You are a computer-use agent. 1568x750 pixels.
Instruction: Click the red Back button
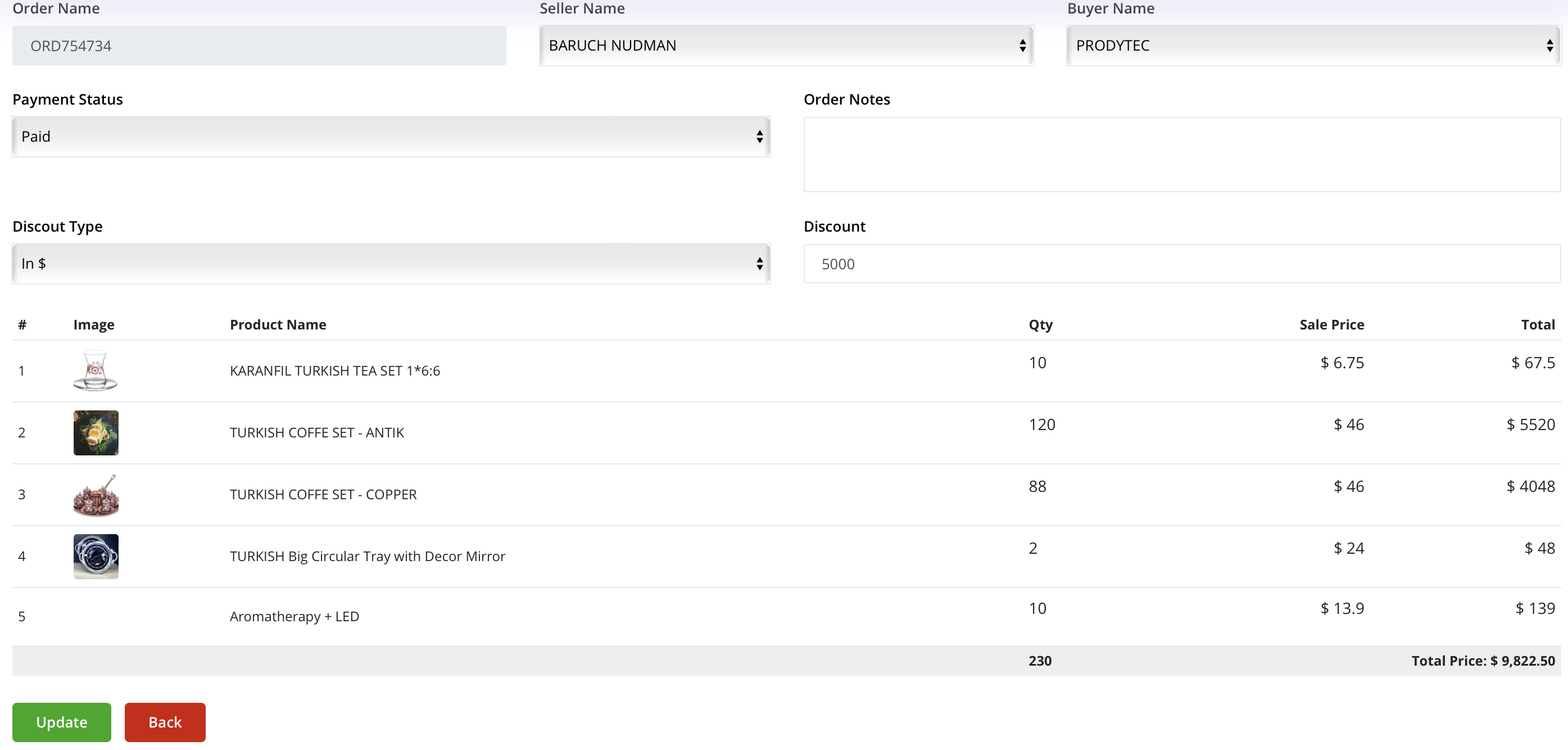pyautogui.click(x=165, y=722)
